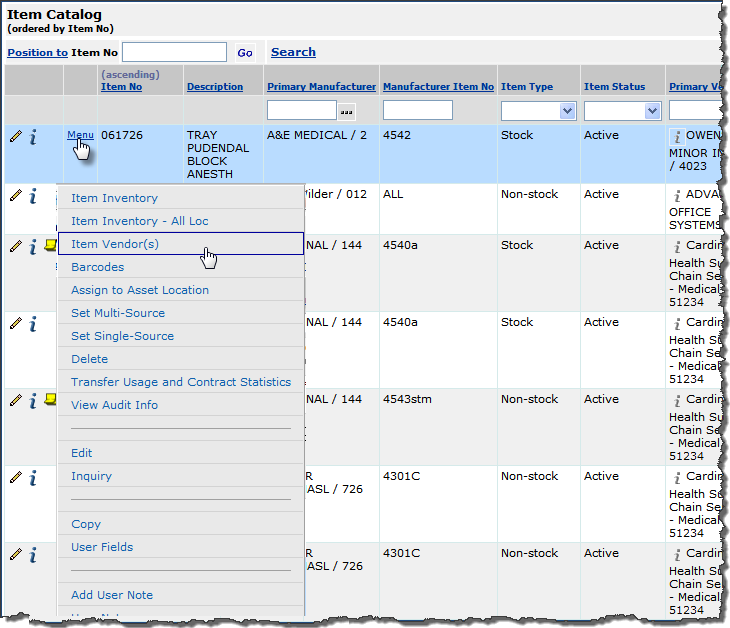
Task: Choose Transfer Usage and Contract Statistics
Action: pos(181,382)
